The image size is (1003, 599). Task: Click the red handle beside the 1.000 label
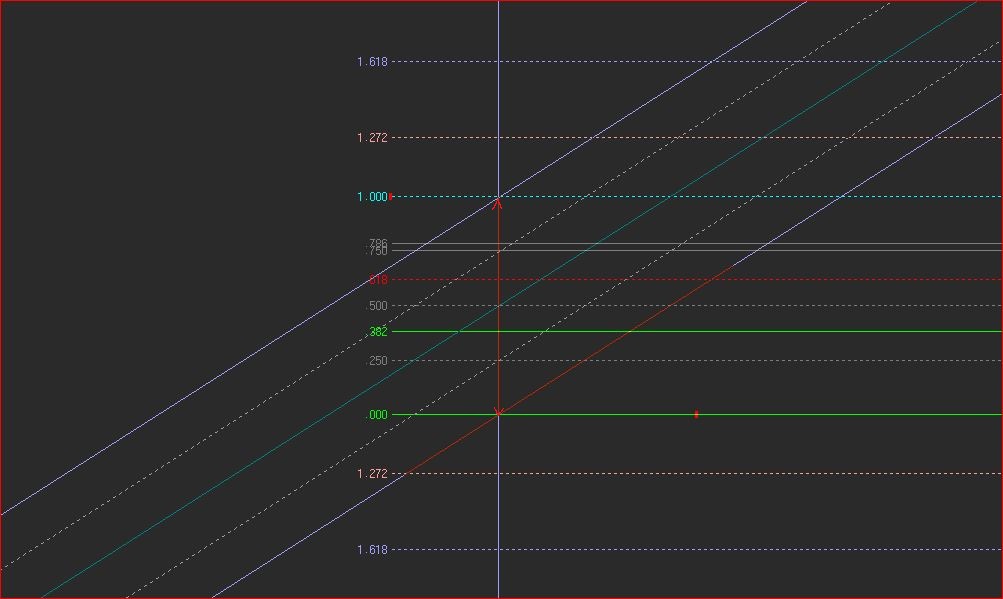390,196
